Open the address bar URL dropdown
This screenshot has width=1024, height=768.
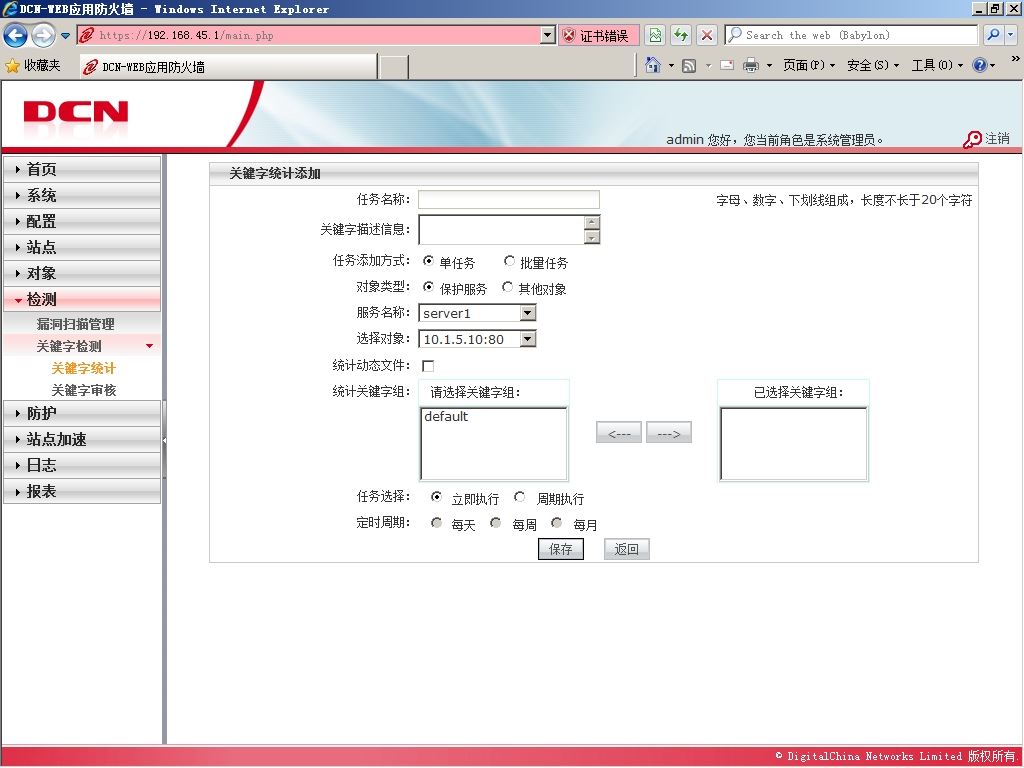(x=548, y=35)
